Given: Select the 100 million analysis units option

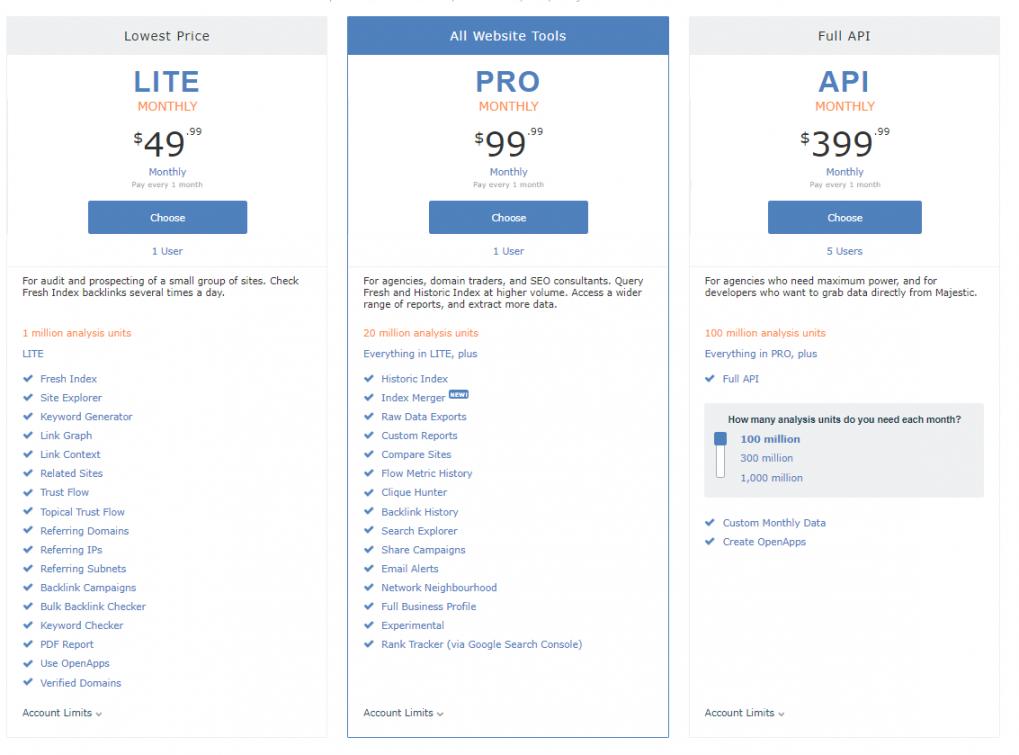Looking at the screenshot, I should pos(770,439).
